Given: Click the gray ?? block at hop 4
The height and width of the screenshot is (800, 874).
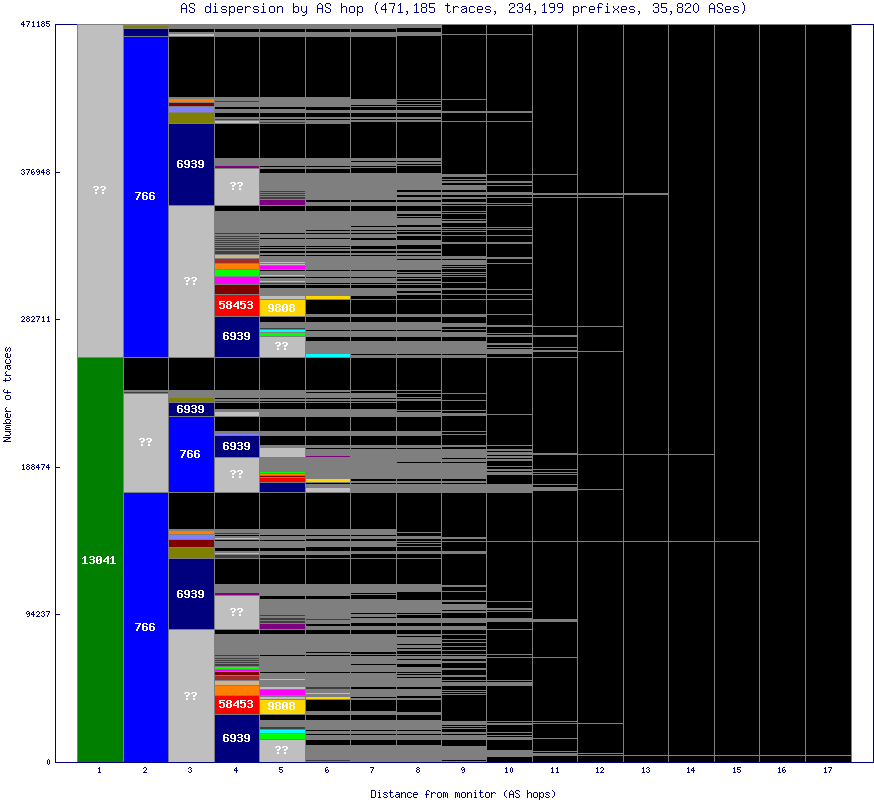Looking at the screenshot, I should coord(238,186).
